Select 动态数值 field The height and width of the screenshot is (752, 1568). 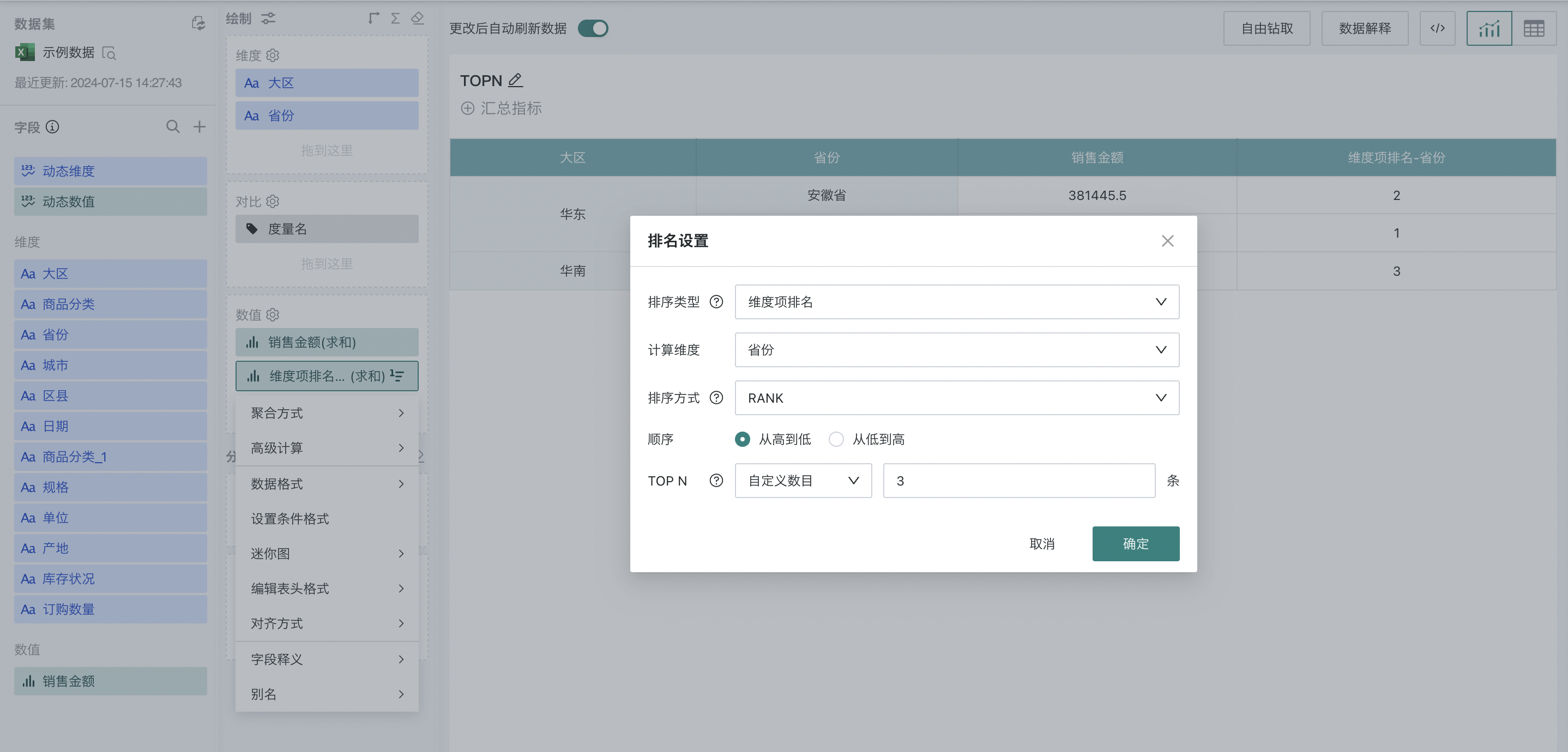coord(110,202)
